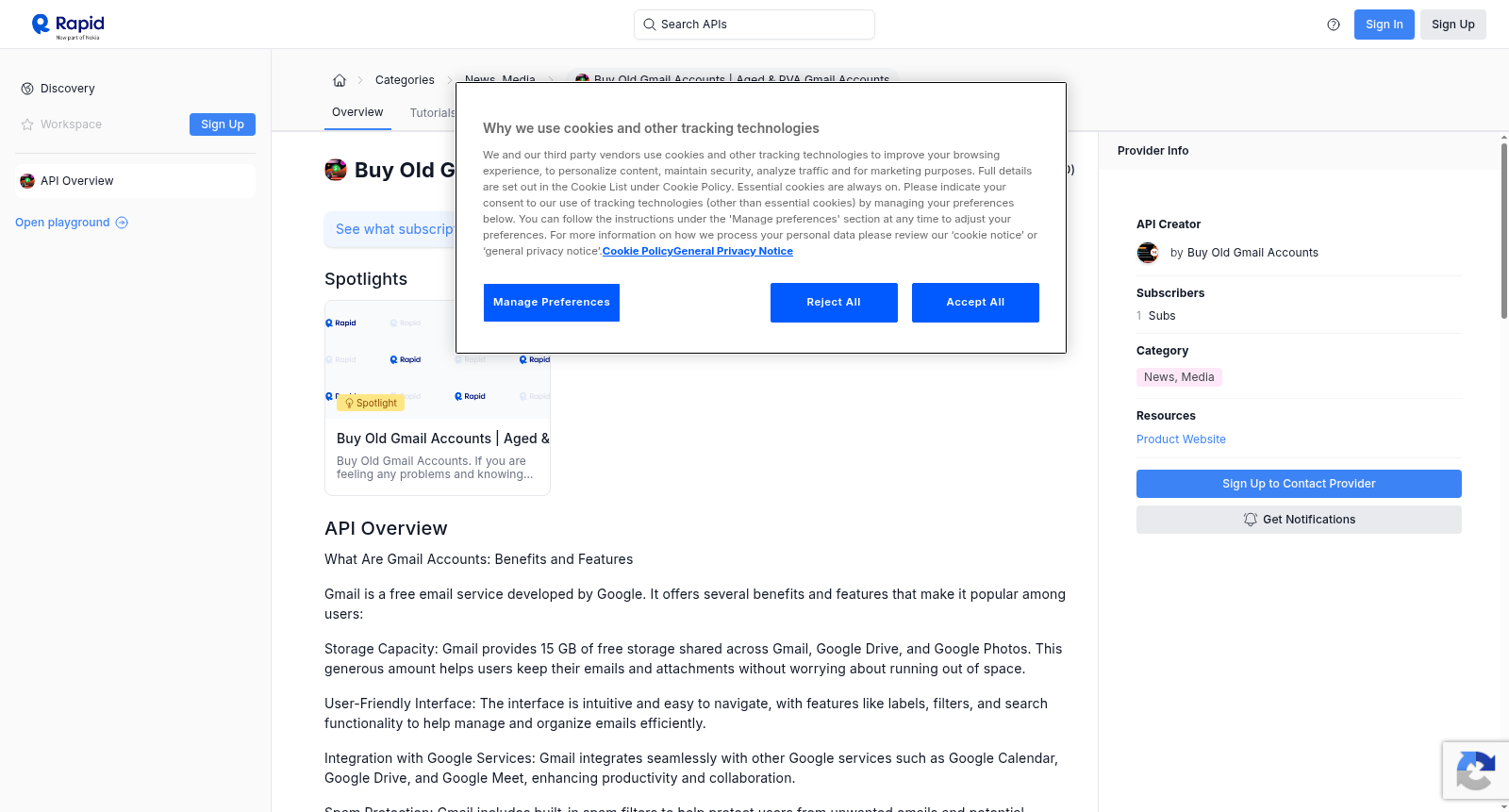Click the News, Media category tag

pos(1179,377)
